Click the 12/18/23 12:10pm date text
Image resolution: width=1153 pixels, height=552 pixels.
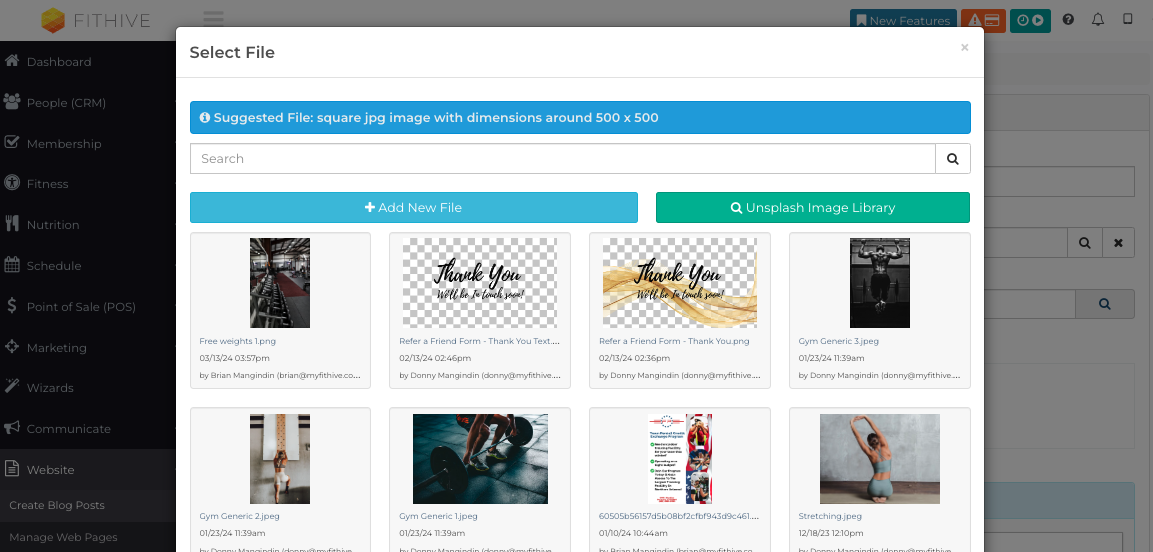click(831, 533)
